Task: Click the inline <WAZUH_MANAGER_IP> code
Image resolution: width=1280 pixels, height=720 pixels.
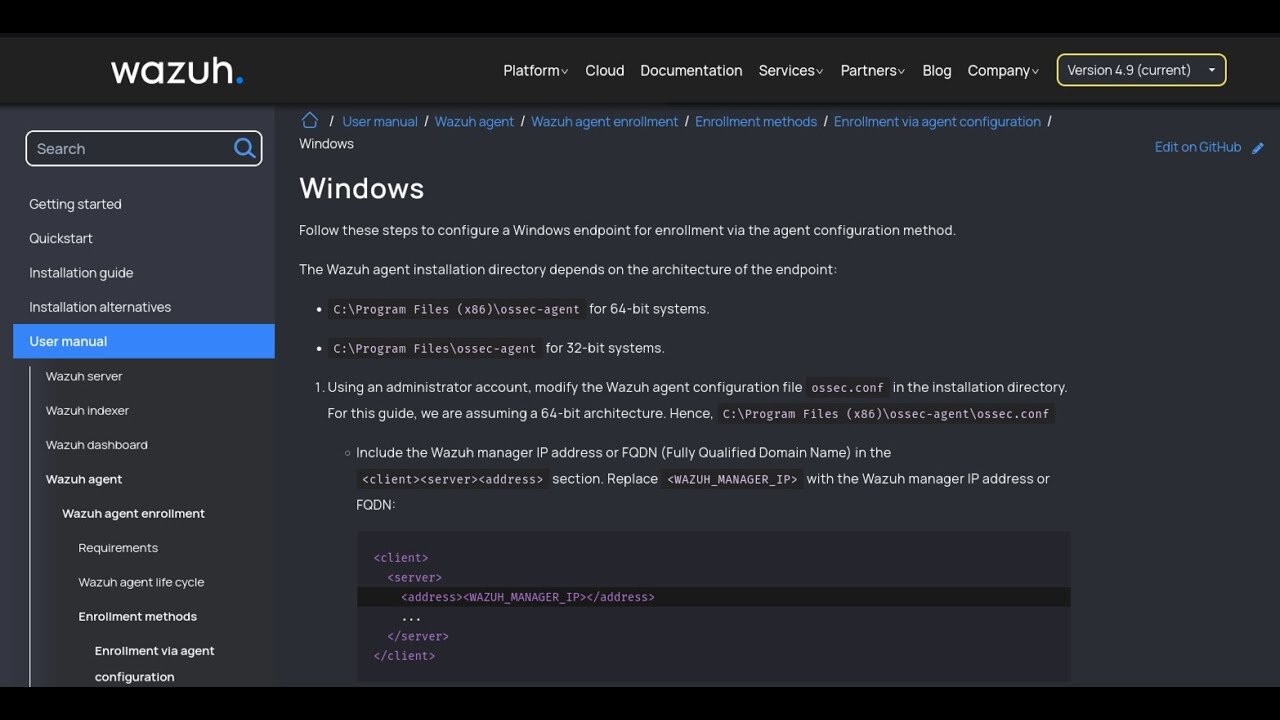Action: pos(732,480)
